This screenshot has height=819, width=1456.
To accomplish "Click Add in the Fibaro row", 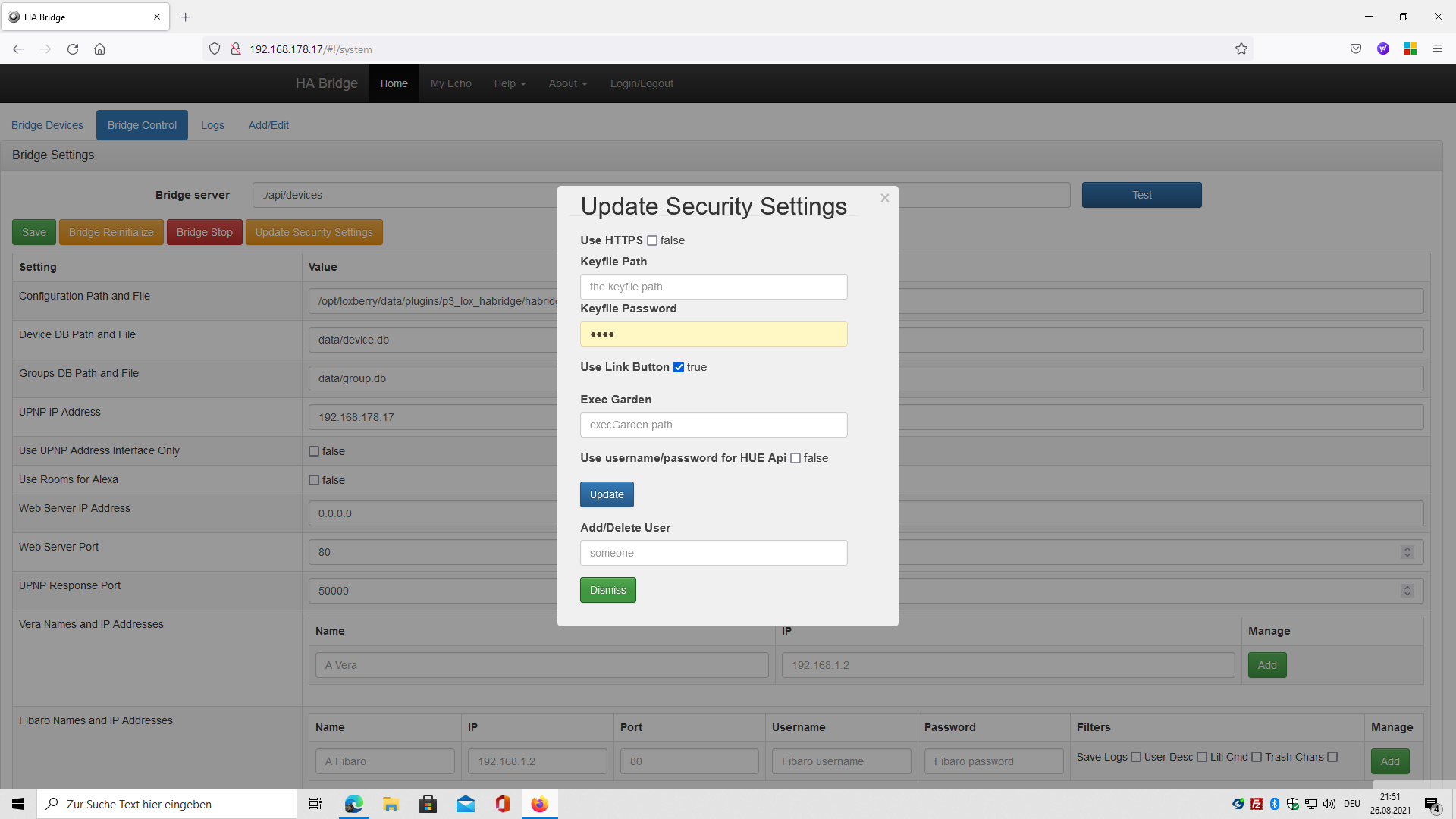I will (1390, 761).
